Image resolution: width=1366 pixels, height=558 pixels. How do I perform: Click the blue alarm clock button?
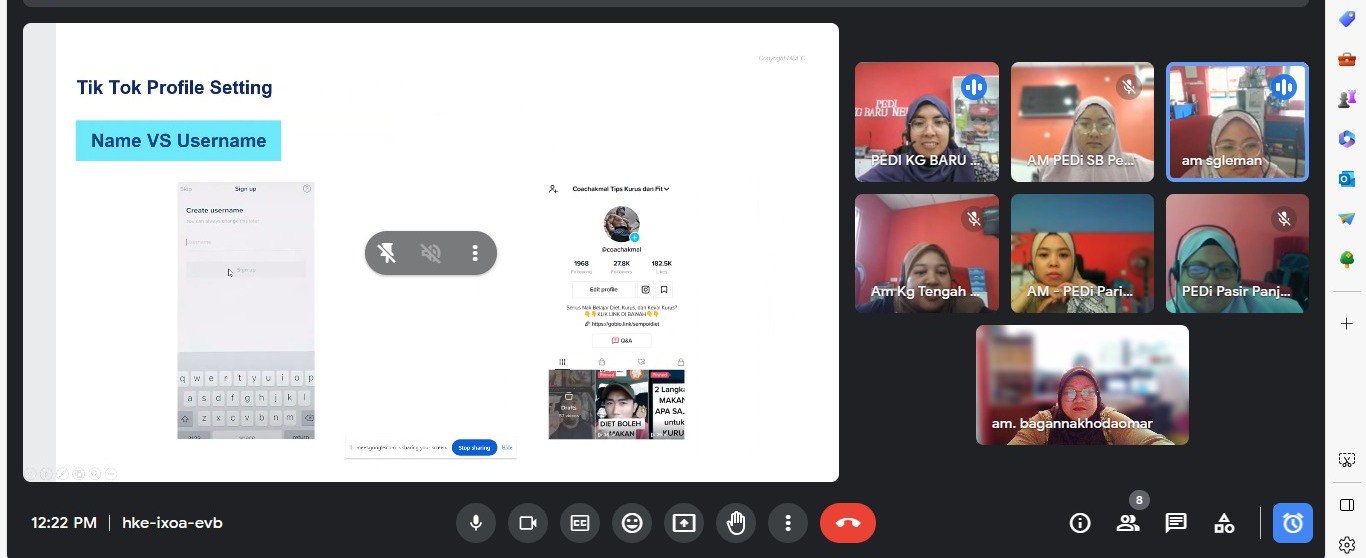[x=1293, y=522]
